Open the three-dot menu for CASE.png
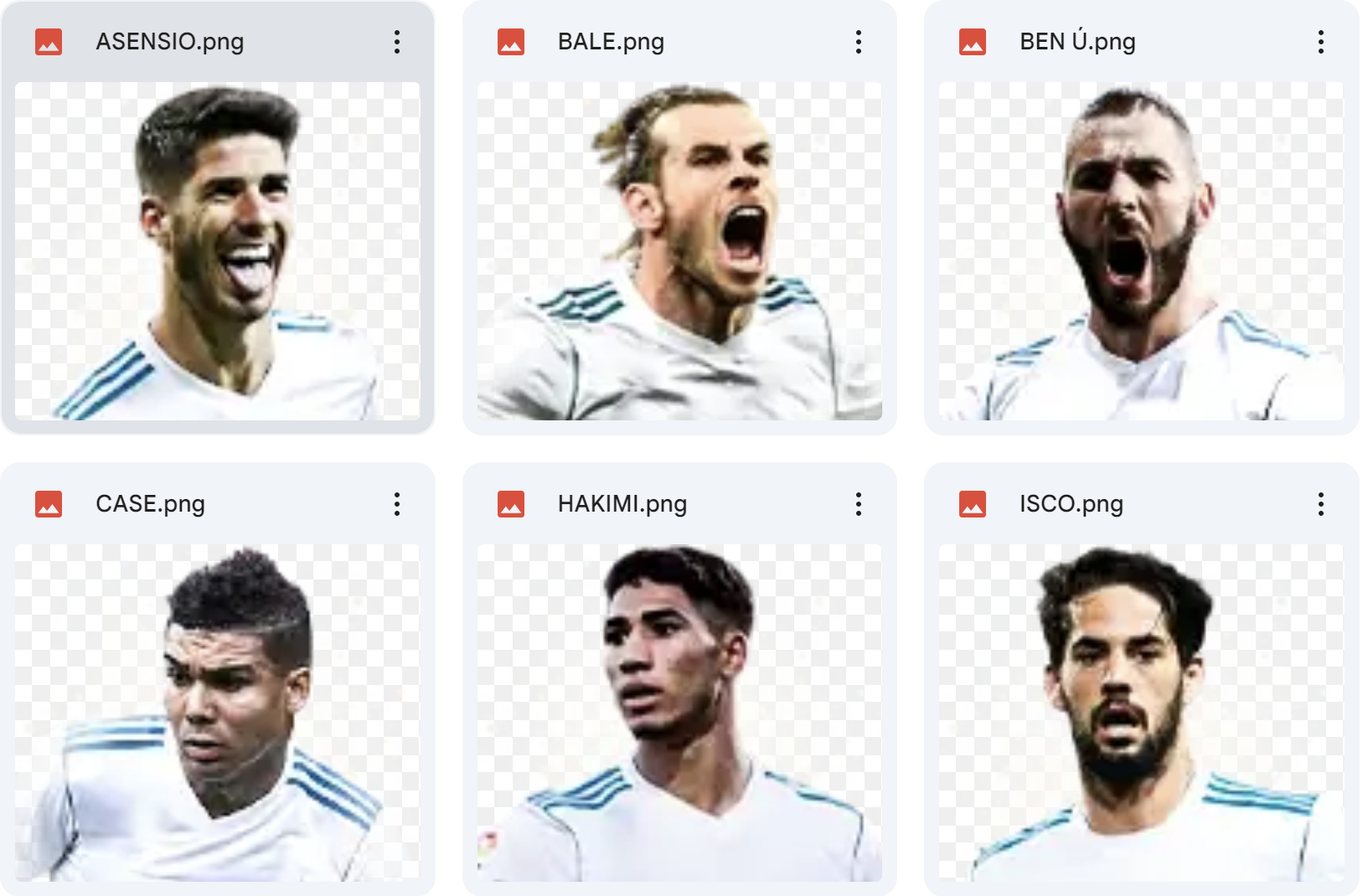Image resolution: width=1363 pixels, height=896 pixels. click(x=397, y=504)
